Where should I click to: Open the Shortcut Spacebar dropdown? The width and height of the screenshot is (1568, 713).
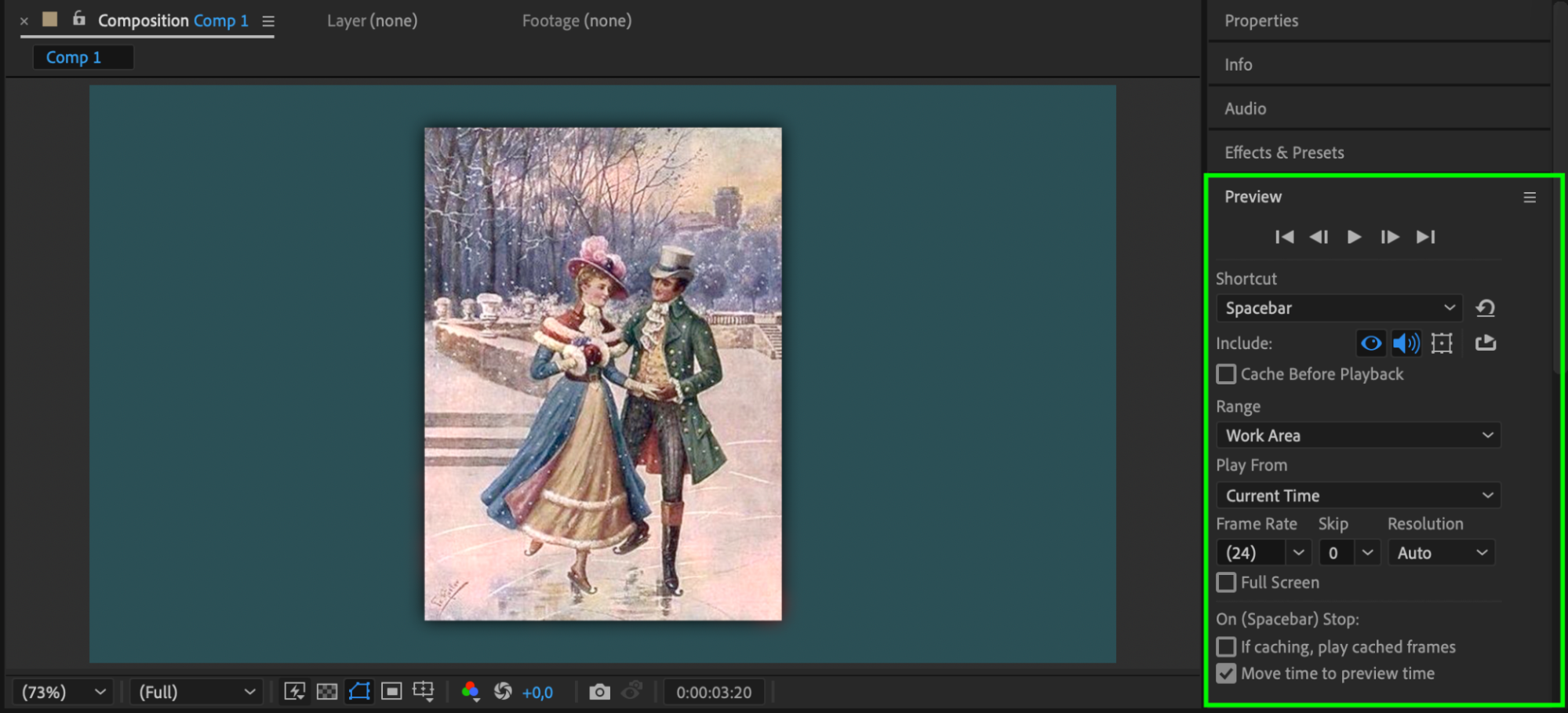tap(1339, 308)
